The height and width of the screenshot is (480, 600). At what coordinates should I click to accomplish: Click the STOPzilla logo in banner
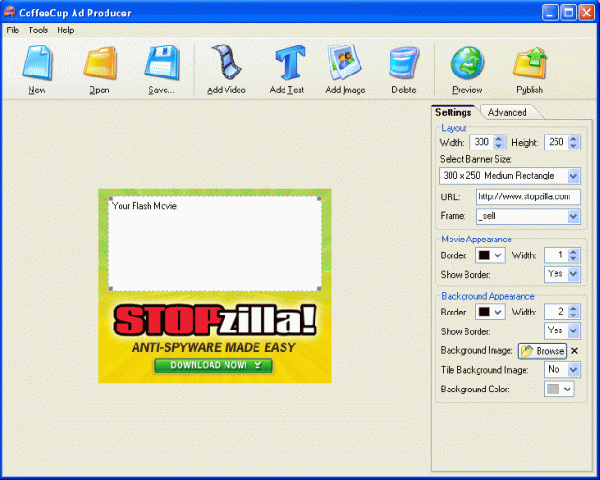pos(215,320)
